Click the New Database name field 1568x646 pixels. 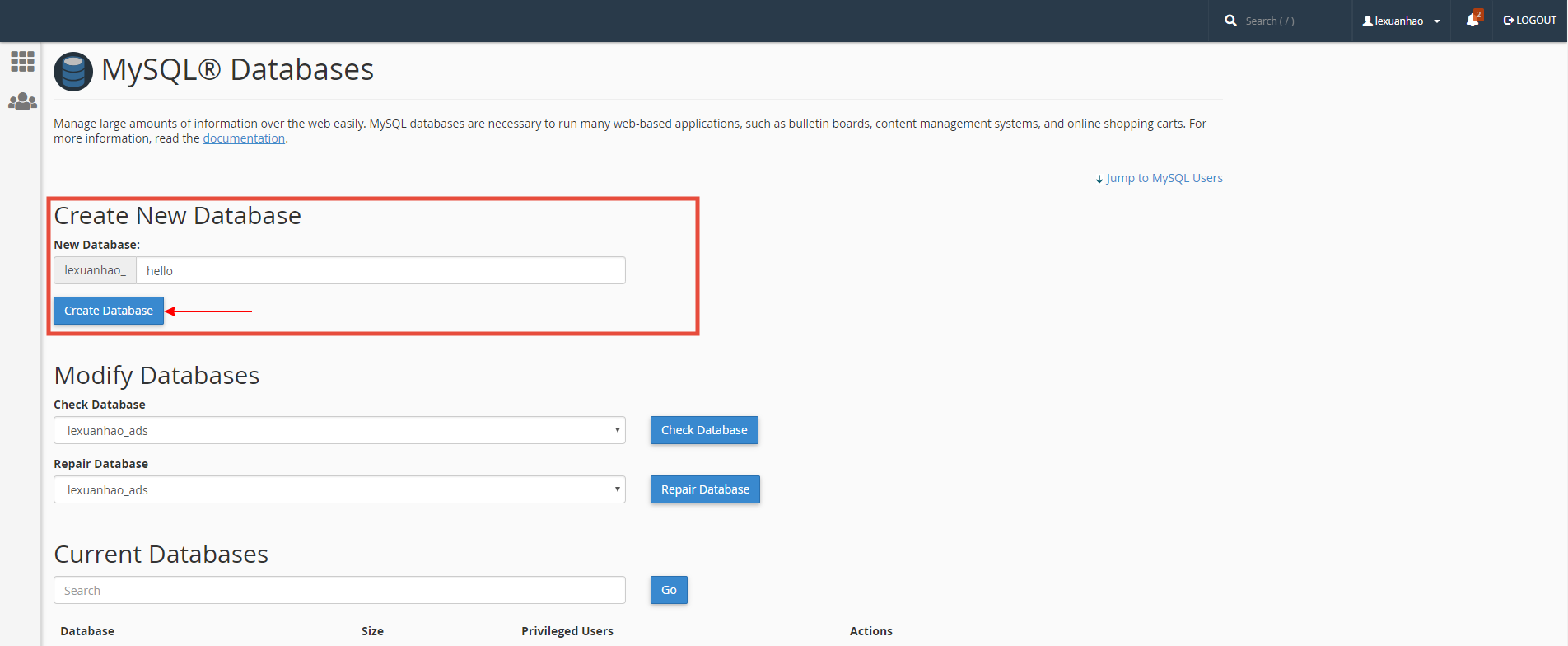click(x=380, y=270)
